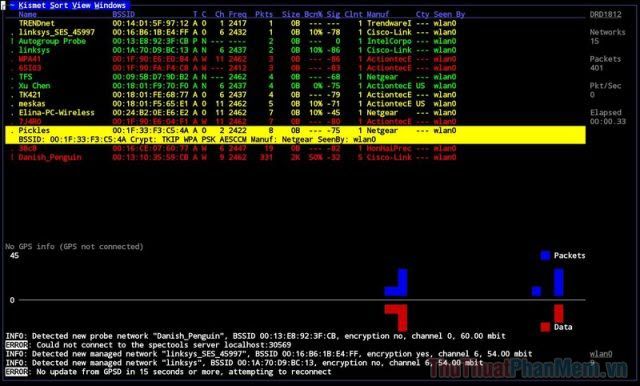Click the Pkt/Sec label in the side panel
The image size is (640, 386).
point(605,86)
